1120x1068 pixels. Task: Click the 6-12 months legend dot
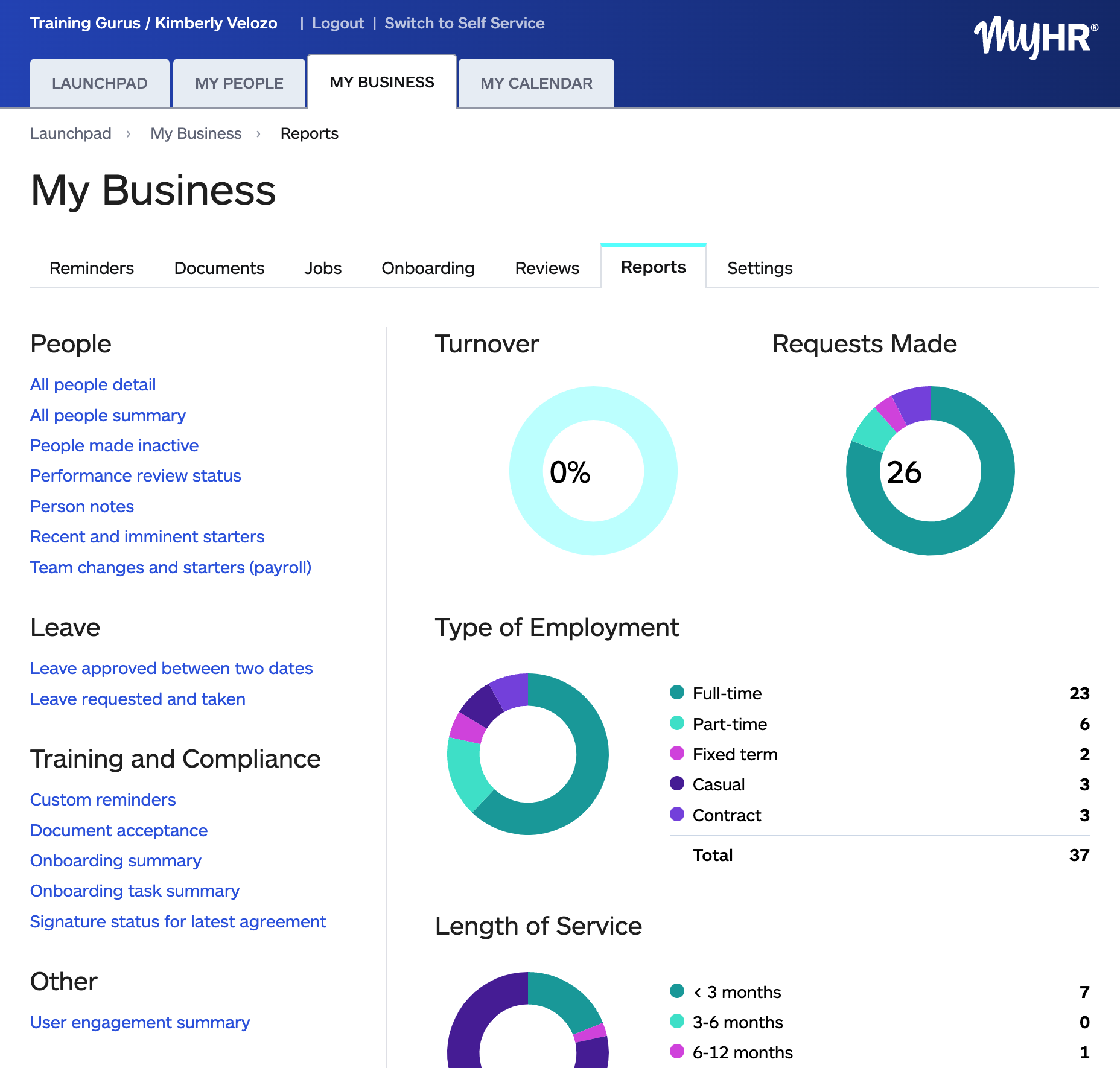[676, 1052]
